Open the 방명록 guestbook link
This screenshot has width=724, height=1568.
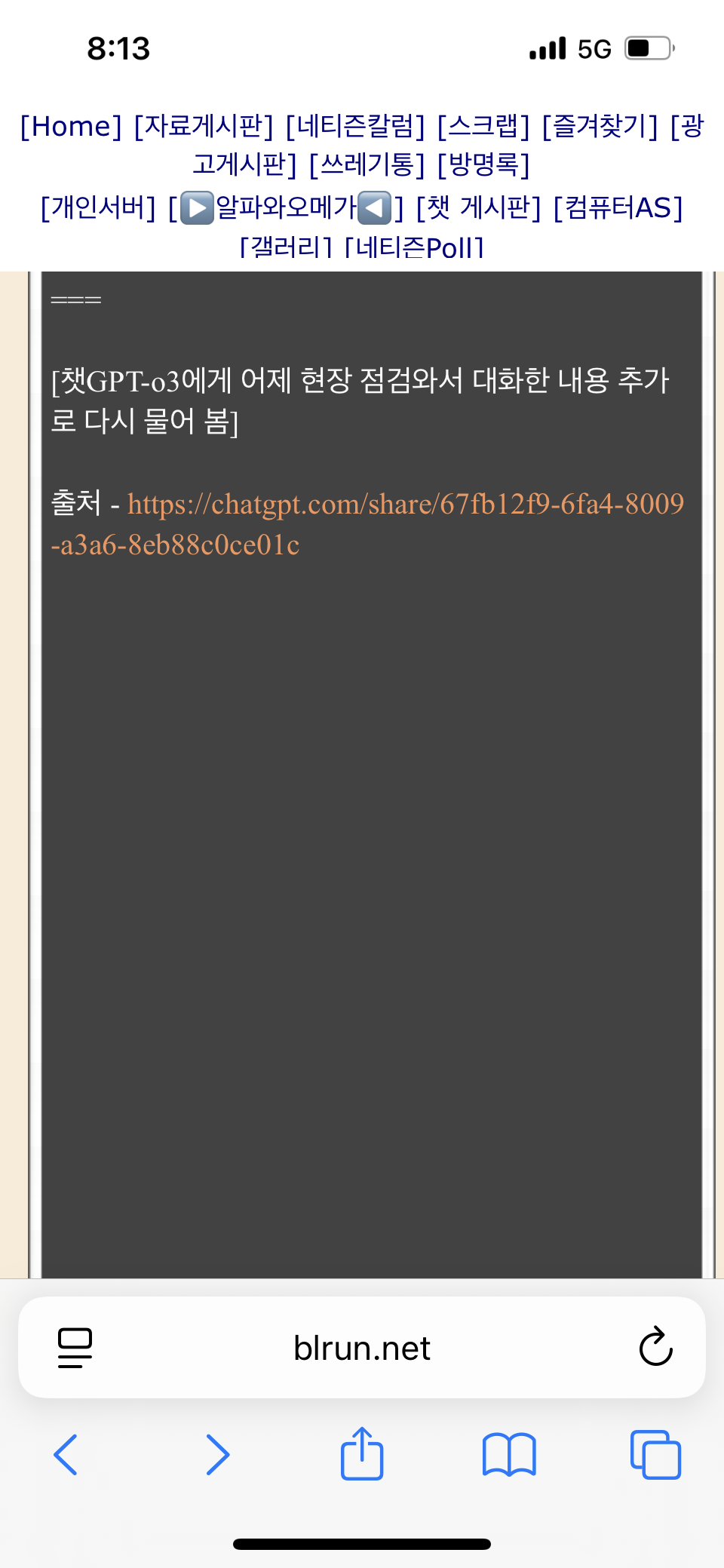[x=484, y=164]
